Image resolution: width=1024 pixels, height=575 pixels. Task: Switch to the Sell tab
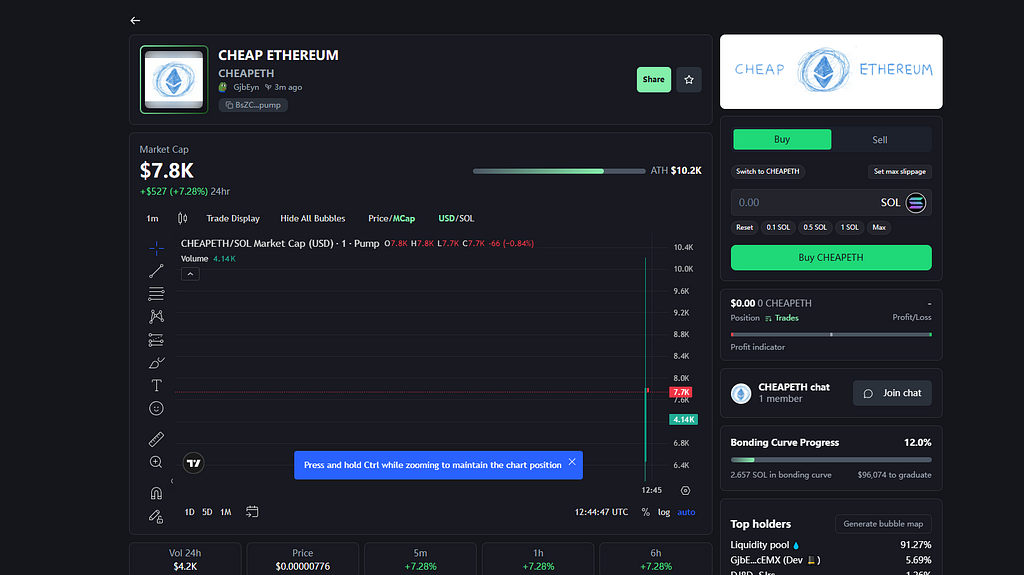[880, 140]
